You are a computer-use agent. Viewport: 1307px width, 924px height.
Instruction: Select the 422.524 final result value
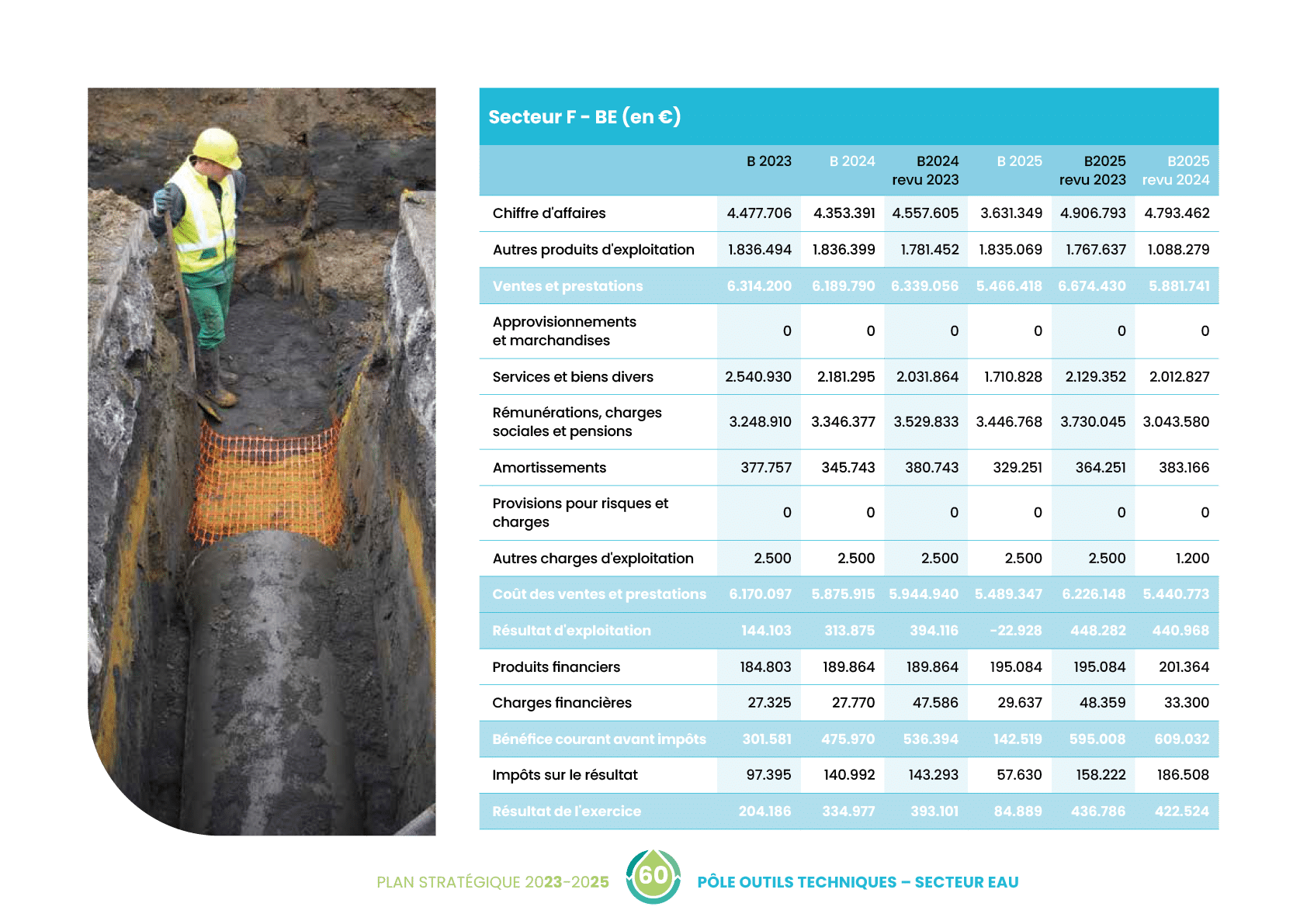(x=1181, y=812)
